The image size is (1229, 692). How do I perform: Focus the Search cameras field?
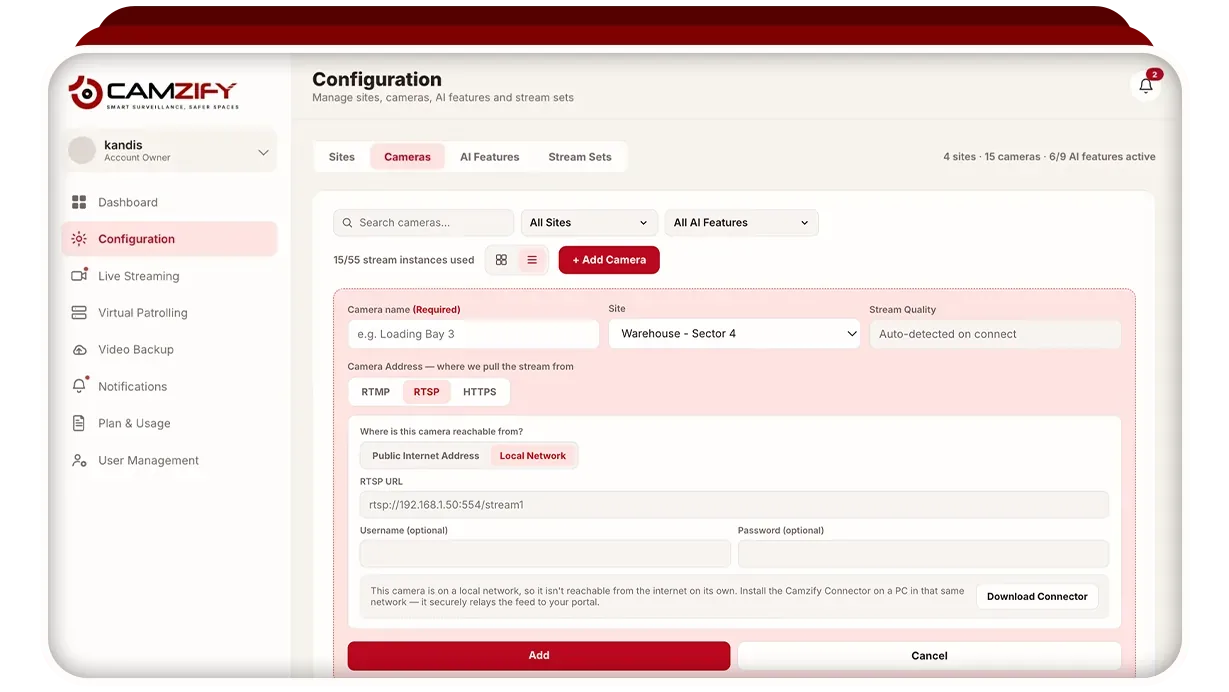pos(424,223)
